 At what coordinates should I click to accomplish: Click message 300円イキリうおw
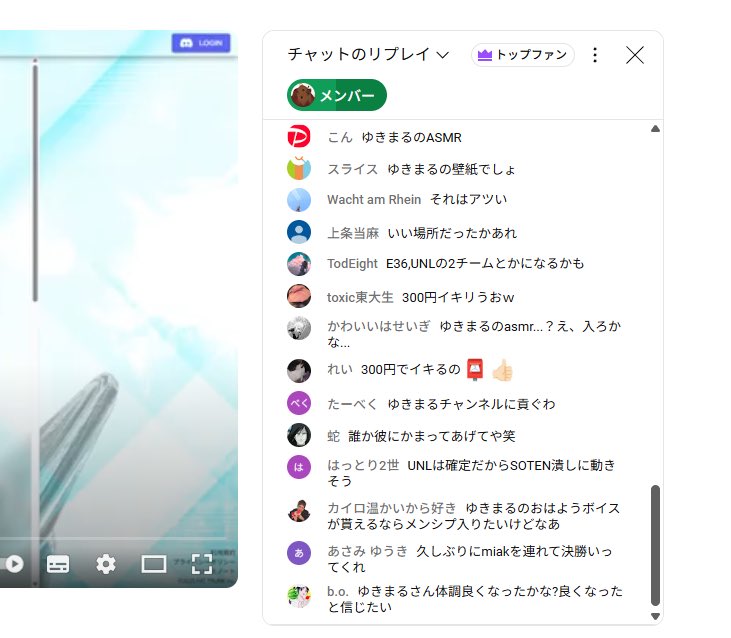tap(458, 297)
